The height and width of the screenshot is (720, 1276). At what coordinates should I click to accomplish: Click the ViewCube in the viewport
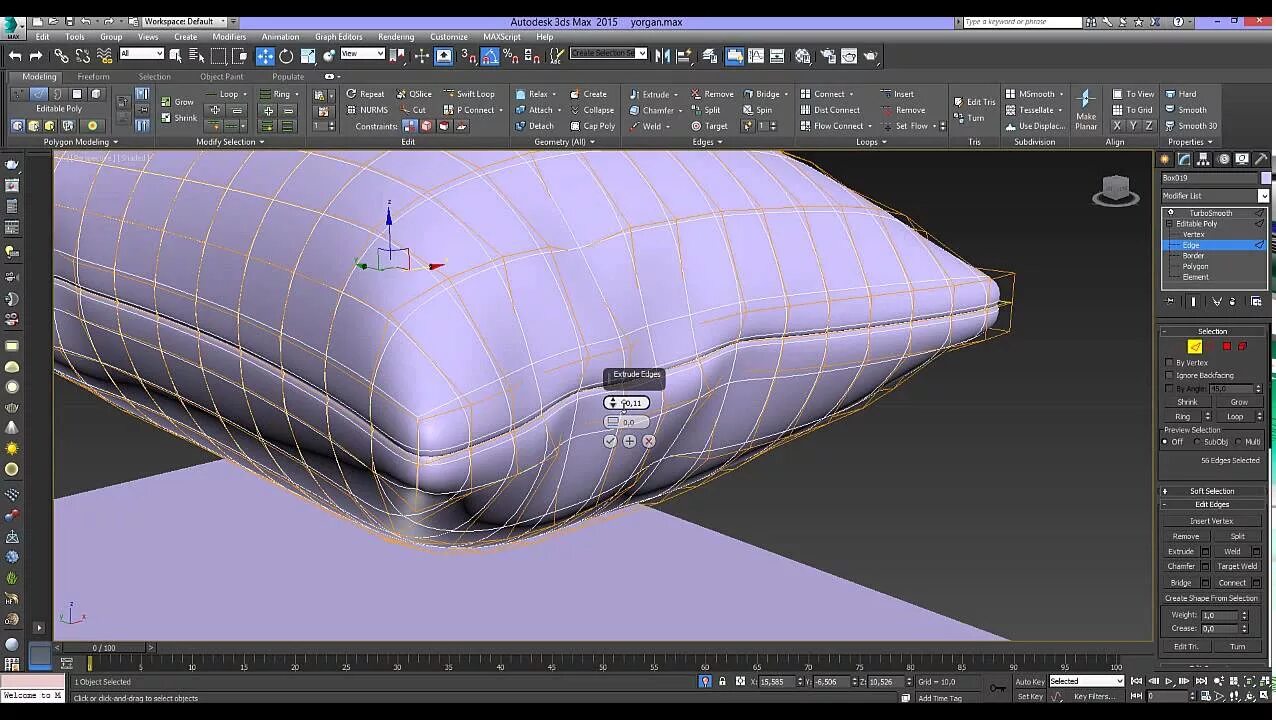pos(1115,188)
